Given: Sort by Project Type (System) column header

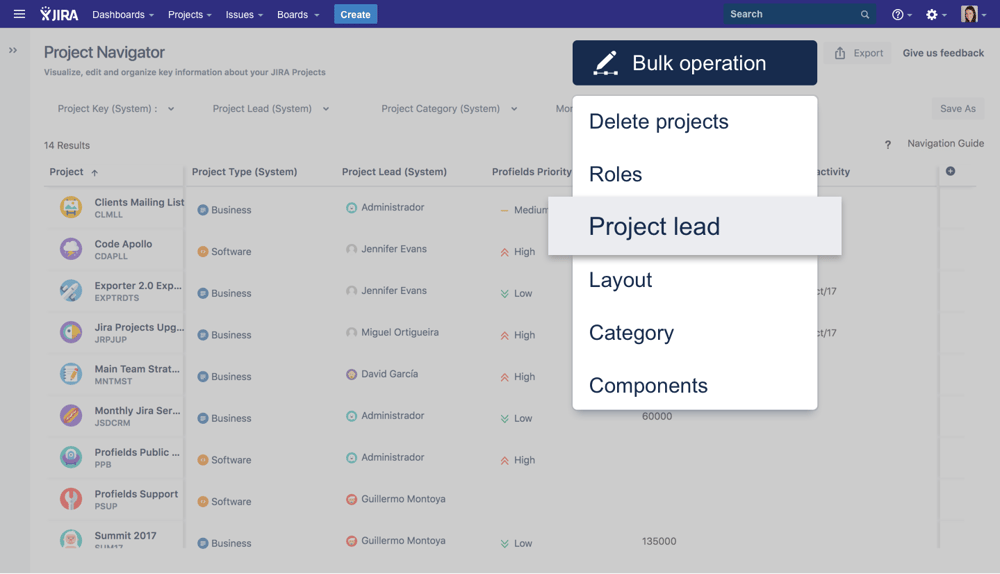Looking at the screenshot, I should 244,172.
